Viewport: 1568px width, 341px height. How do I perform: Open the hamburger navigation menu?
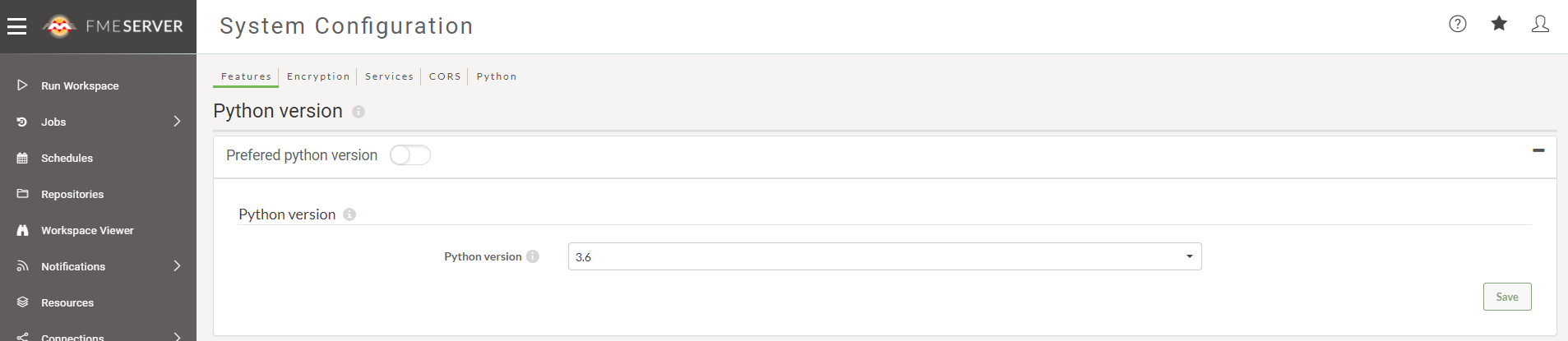(16, 26)
